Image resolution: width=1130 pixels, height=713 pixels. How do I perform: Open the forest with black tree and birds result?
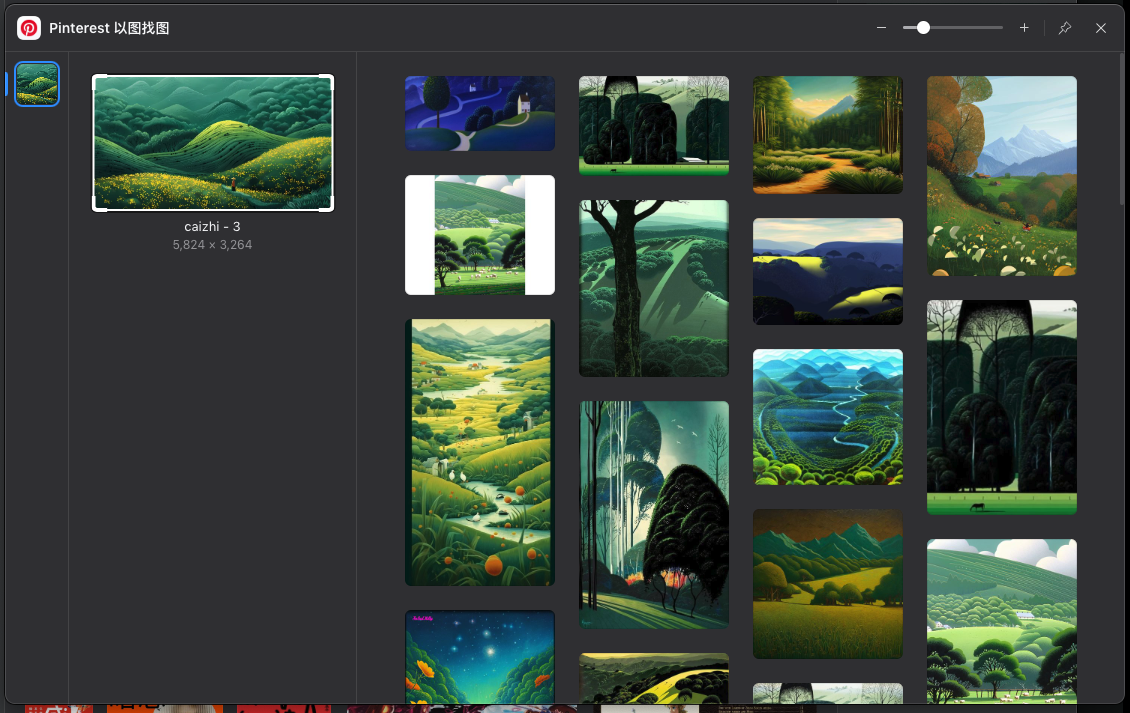(x=654, y=515)
